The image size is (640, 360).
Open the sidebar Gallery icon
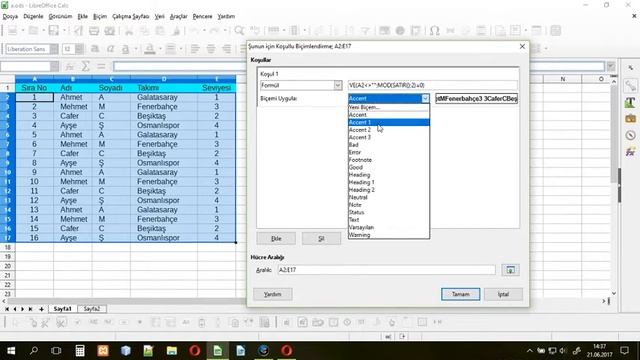pos(630,119)
